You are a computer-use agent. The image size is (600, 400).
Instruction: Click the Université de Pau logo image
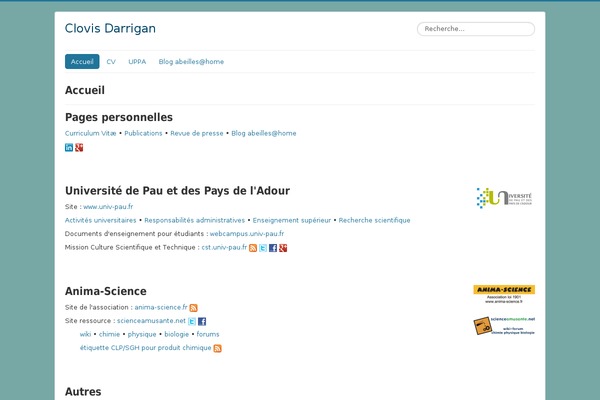pos(504,198)
